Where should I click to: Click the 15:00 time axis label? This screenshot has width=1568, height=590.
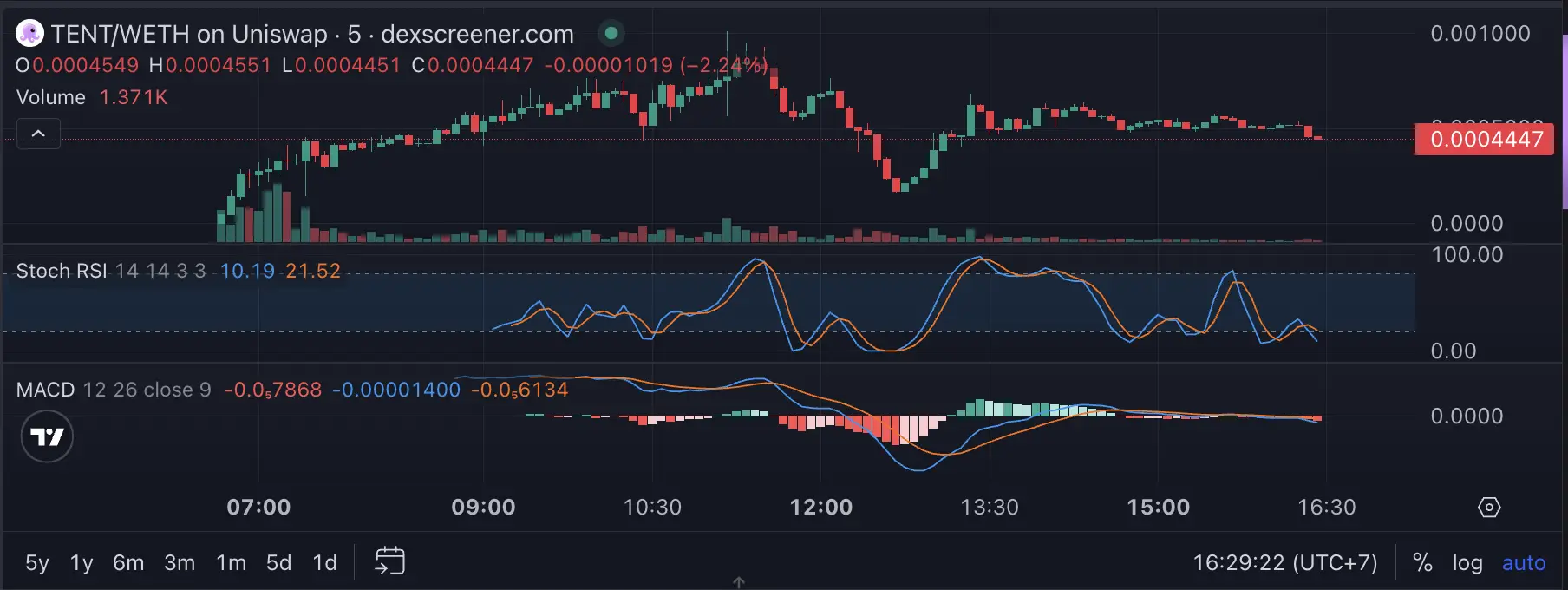1158,508
